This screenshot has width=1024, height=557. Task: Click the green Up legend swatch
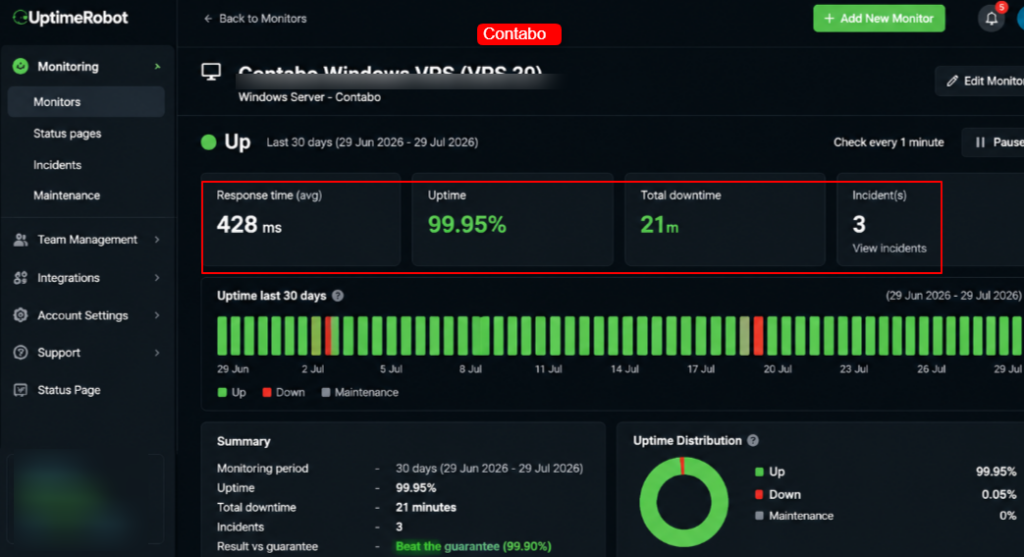(x=222, y=392)
